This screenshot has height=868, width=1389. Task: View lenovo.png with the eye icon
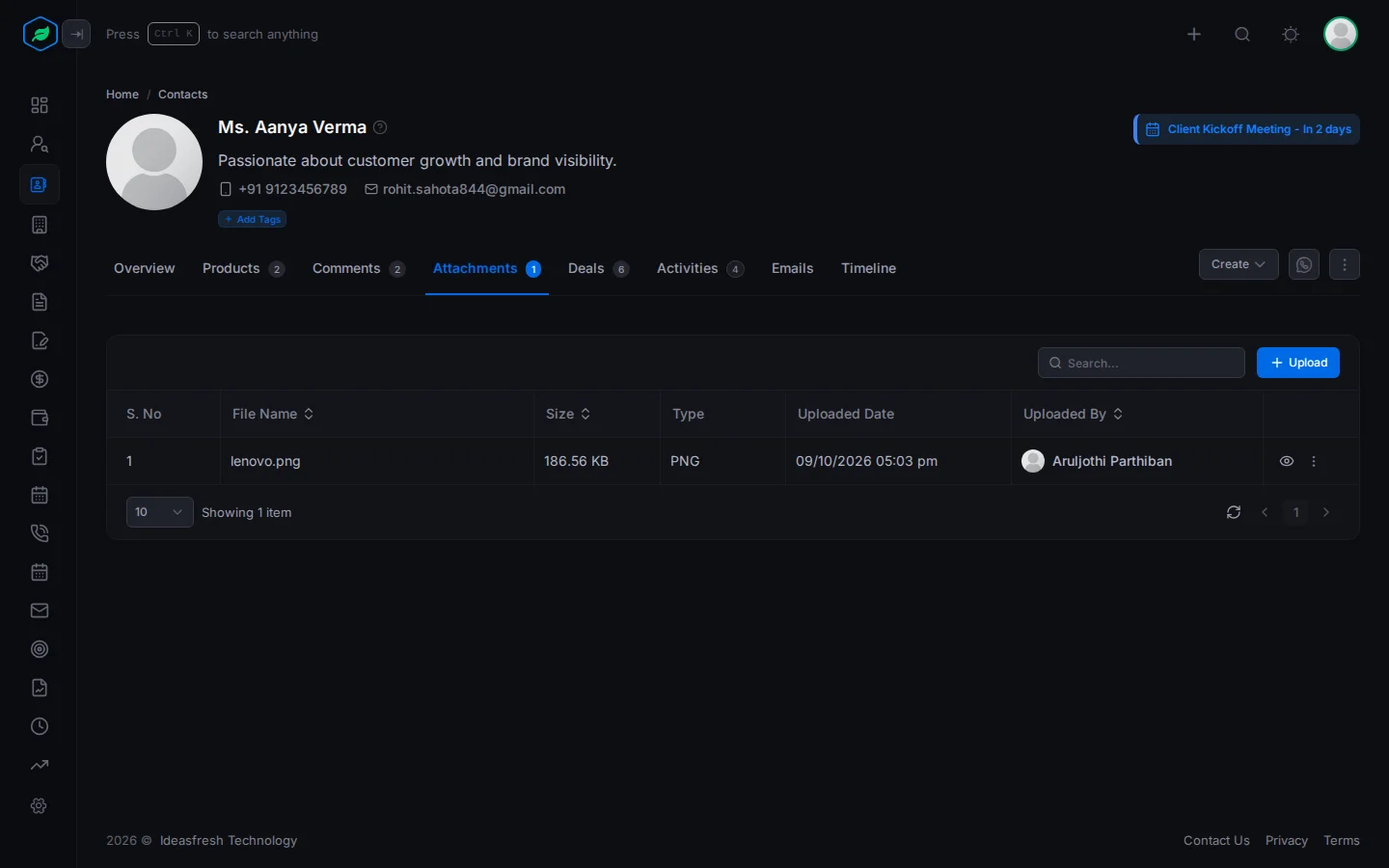click(1287, 461)
